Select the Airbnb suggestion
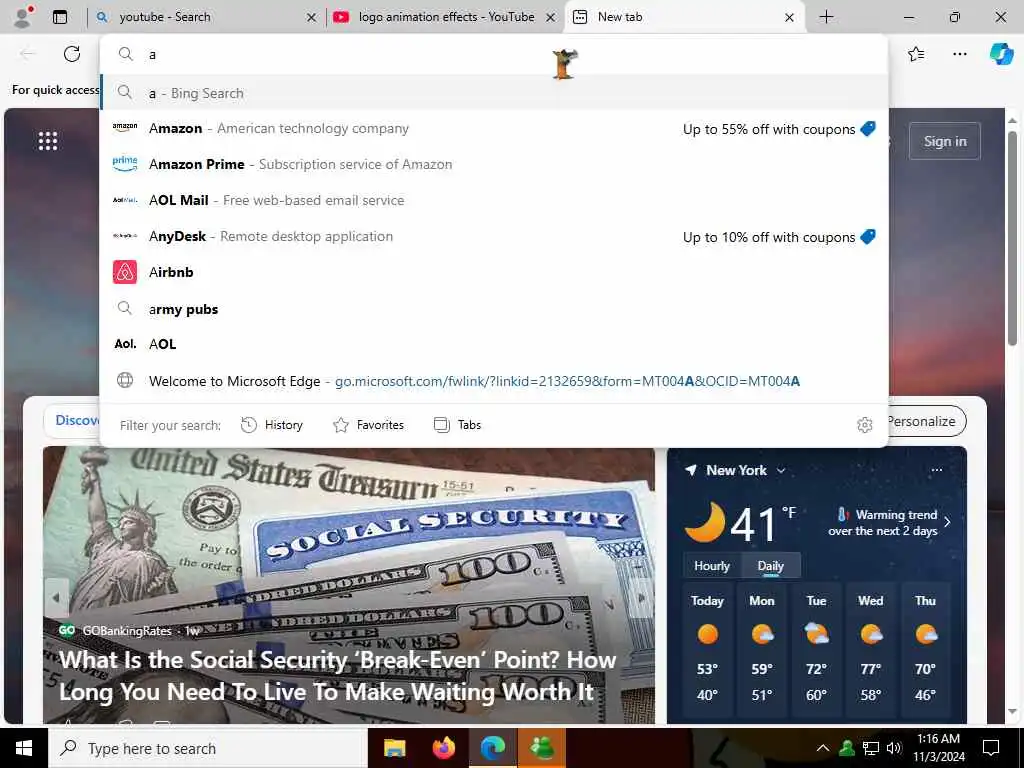Viewport: 1024px width, 768px height. [494, 272]
